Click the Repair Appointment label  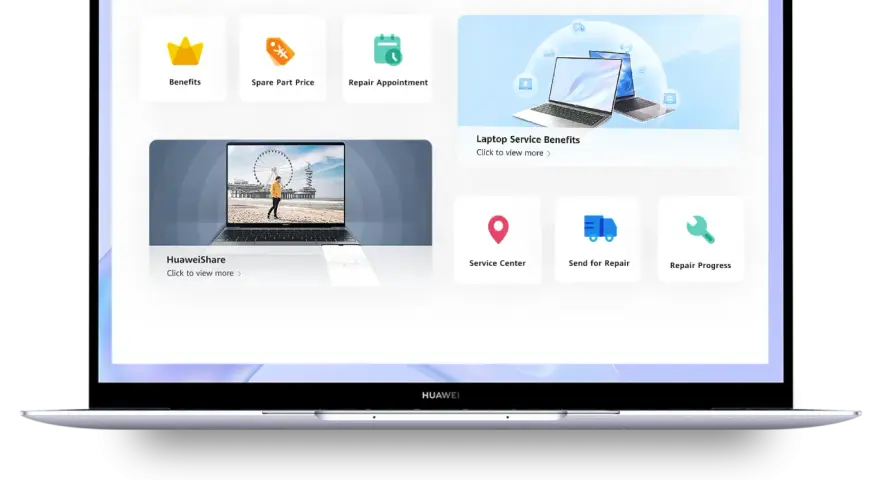click(x=388, y=83)
